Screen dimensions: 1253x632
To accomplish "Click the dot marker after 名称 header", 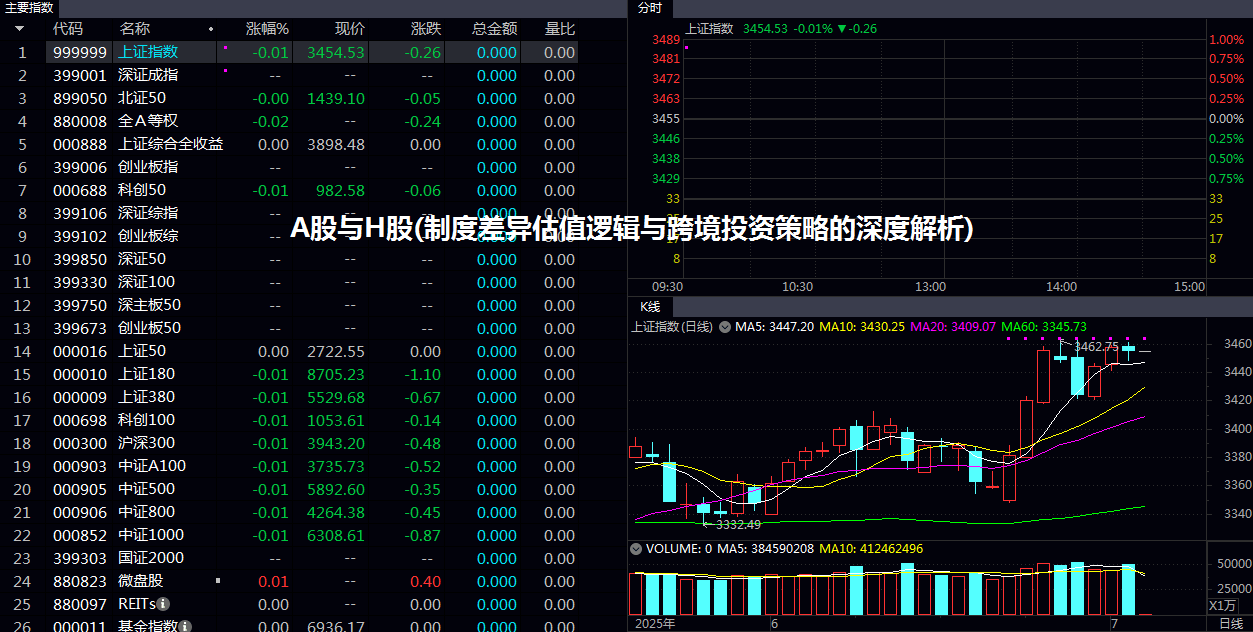I will pos(210,30).
